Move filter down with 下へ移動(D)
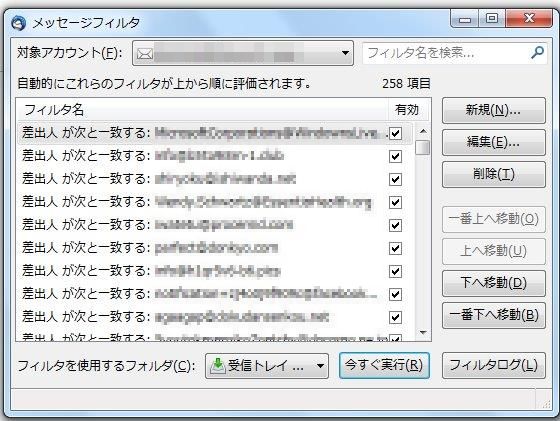This screenshot has width=560, height=421. (x=494, y=283)
